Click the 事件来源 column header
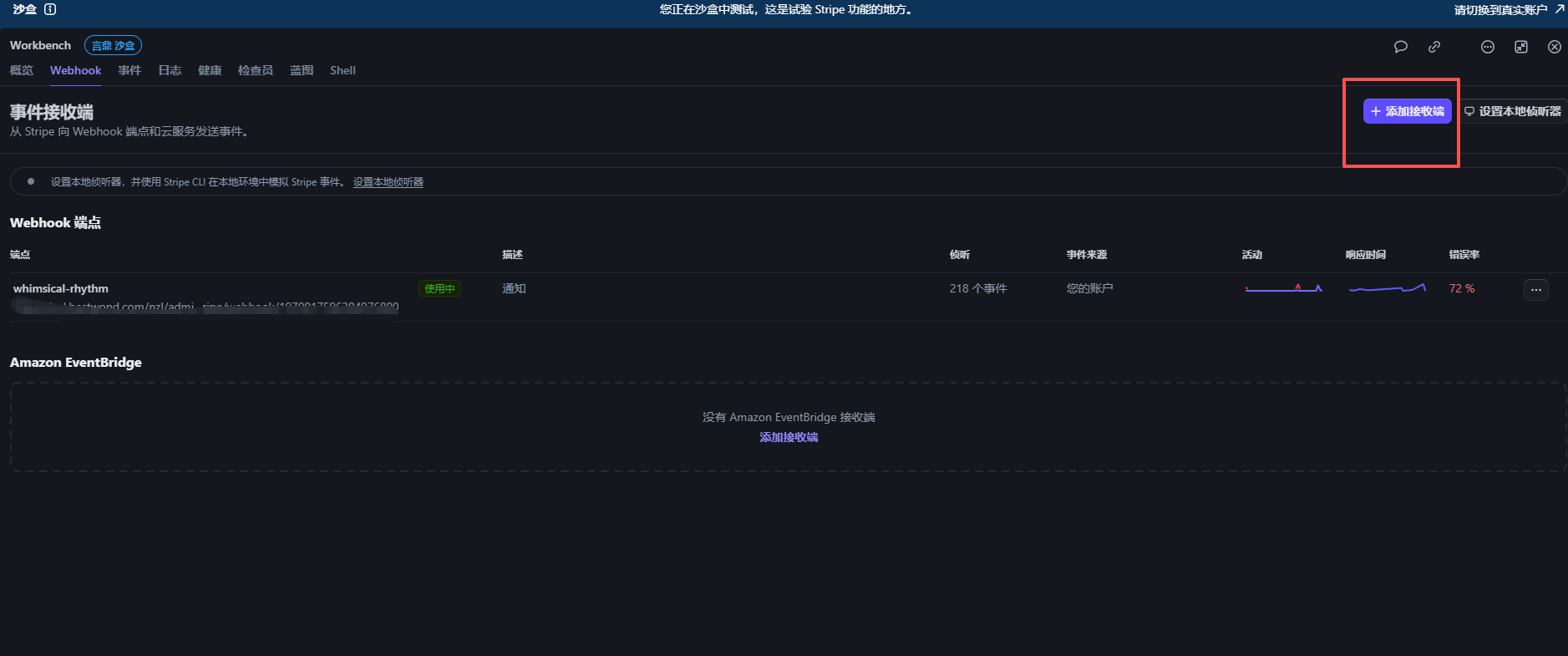The height and width of the screenshot is (656, 1568). pyautogui.click(x=1087, y=255)
